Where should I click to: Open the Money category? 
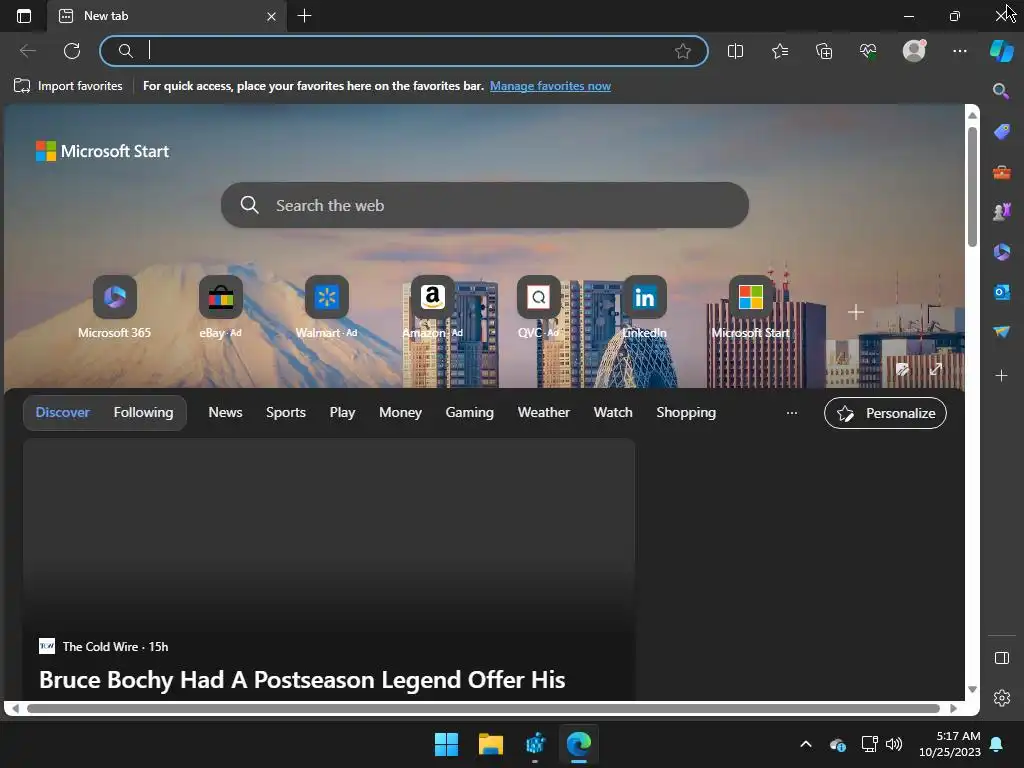coord(400,412)
